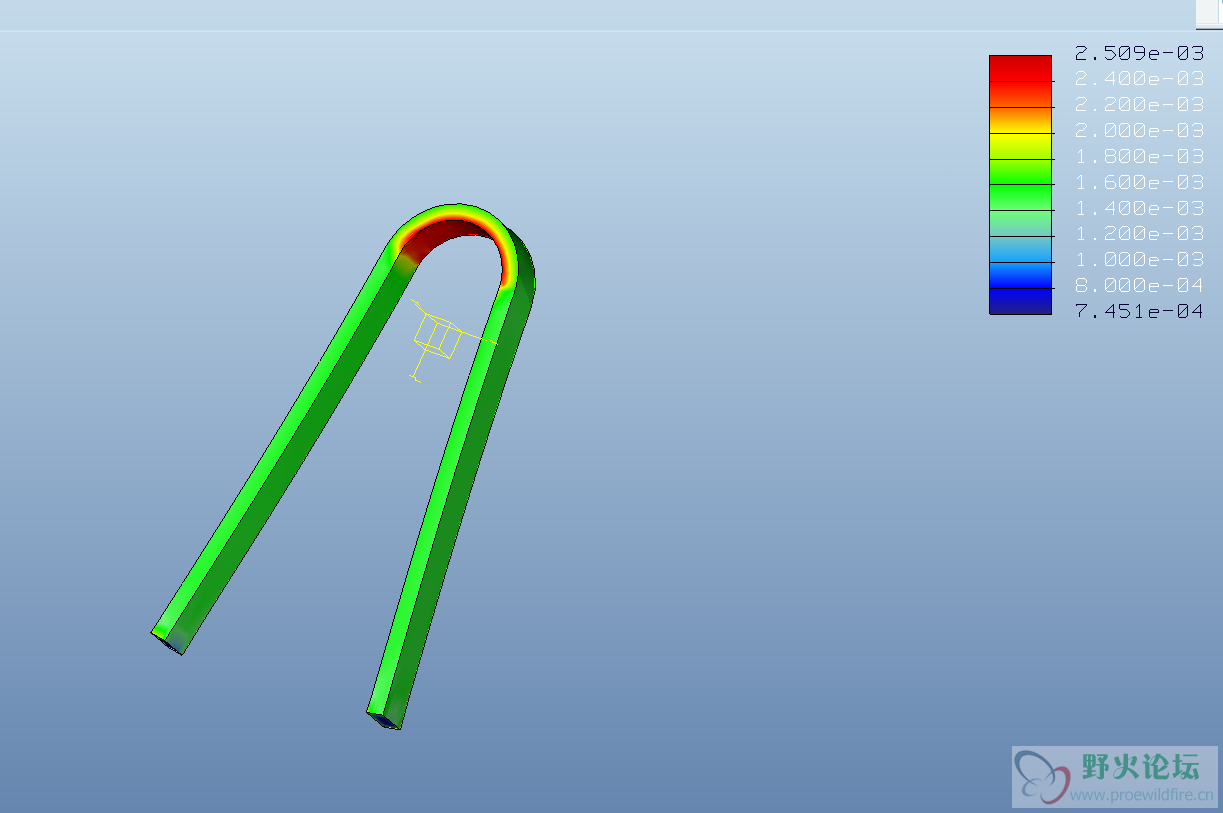The width and height of the screenshot is (1223, 813).
Task: Click the open end of the right tube leg
Action: 384,720
